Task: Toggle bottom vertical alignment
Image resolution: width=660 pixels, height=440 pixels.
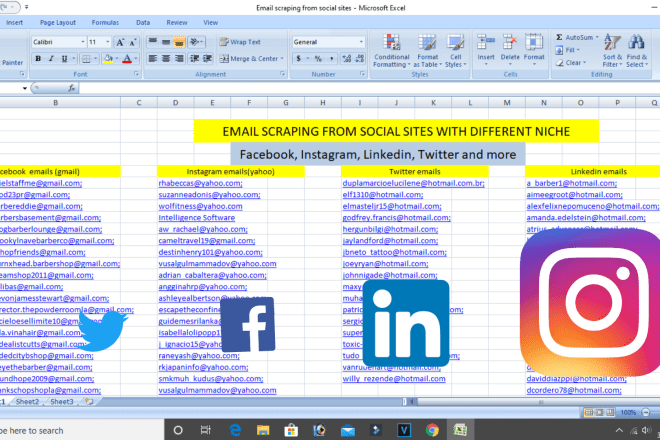Action: tap(179, 42)
